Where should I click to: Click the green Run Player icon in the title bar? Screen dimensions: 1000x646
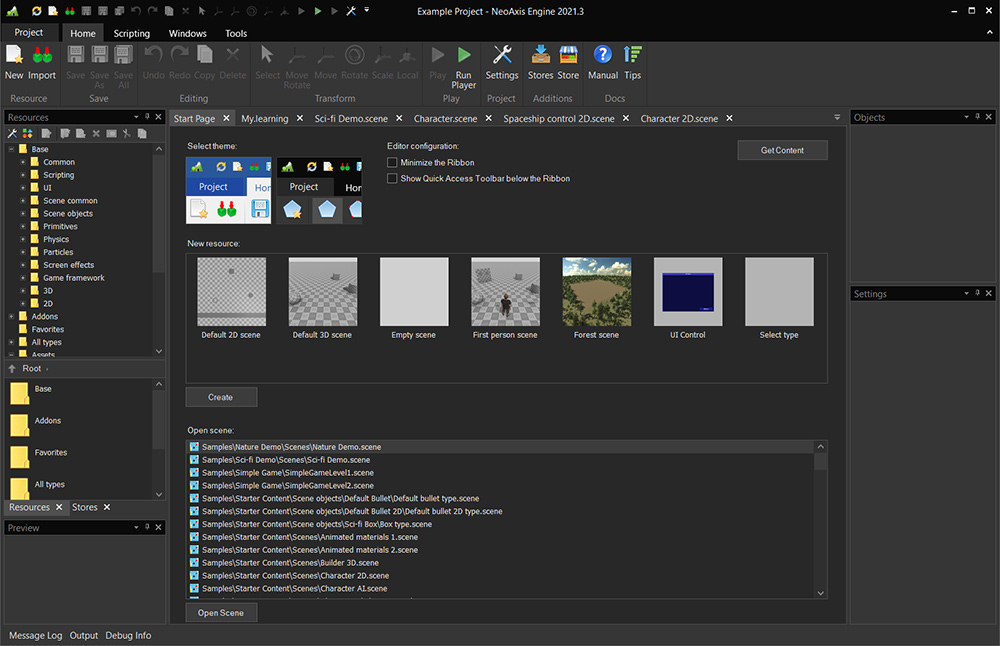[318, 11]
